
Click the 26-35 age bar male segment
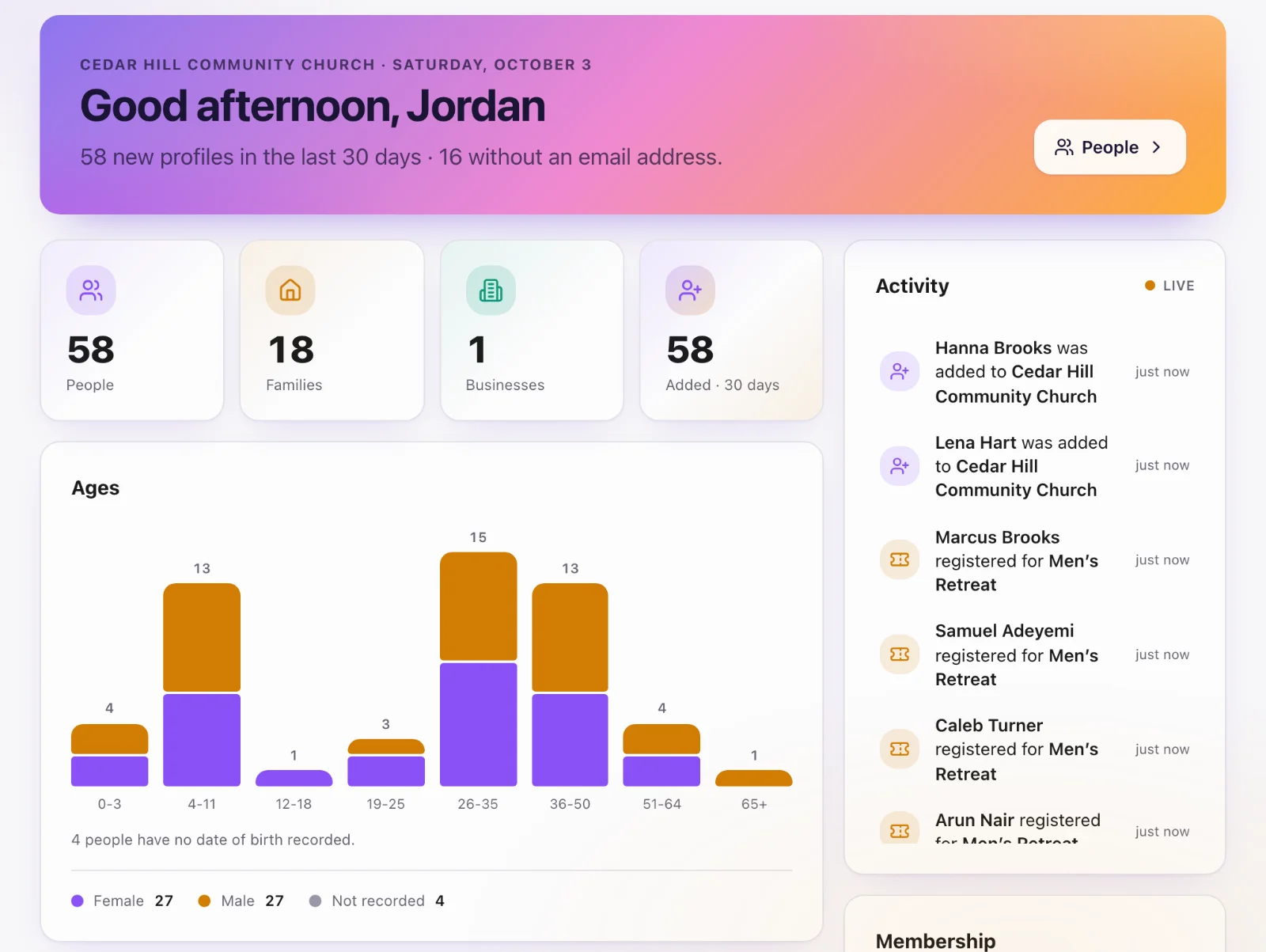[x=478, y=606]
